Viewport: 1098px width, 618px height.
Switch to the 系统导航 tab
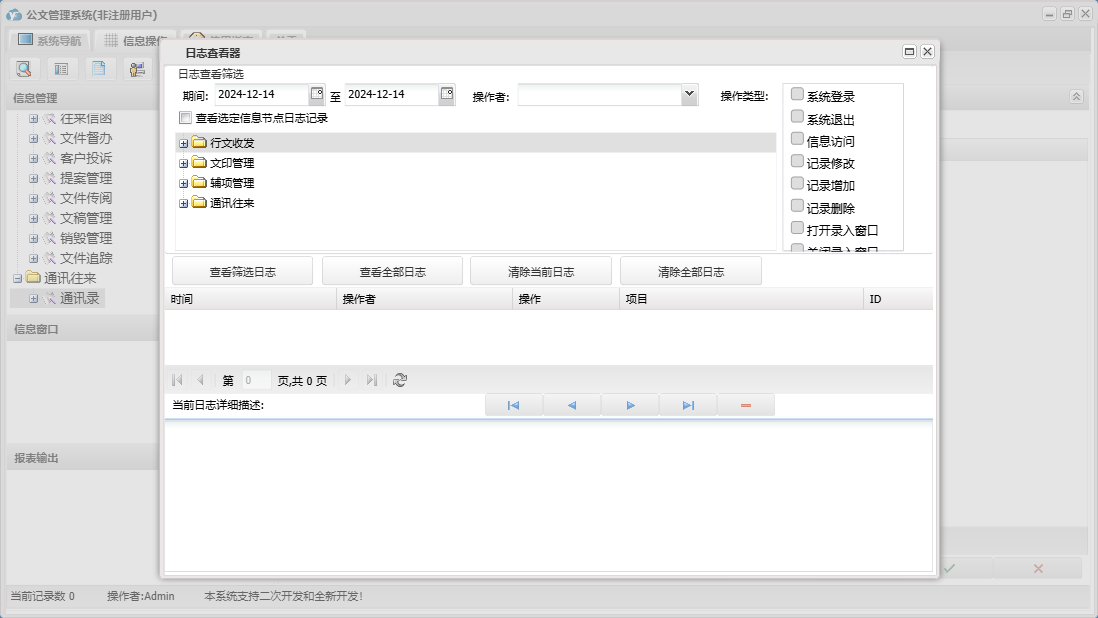pos(50,41)
